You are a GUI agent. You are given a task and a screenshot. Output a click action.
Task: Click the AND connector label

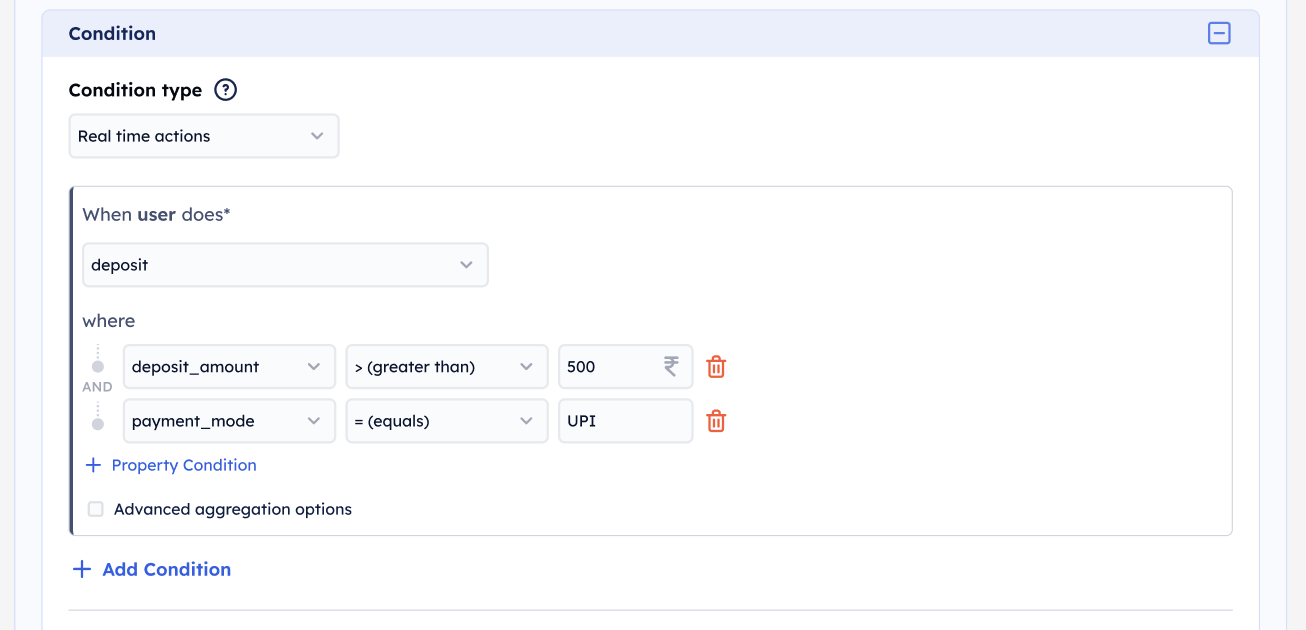point(97,387)
